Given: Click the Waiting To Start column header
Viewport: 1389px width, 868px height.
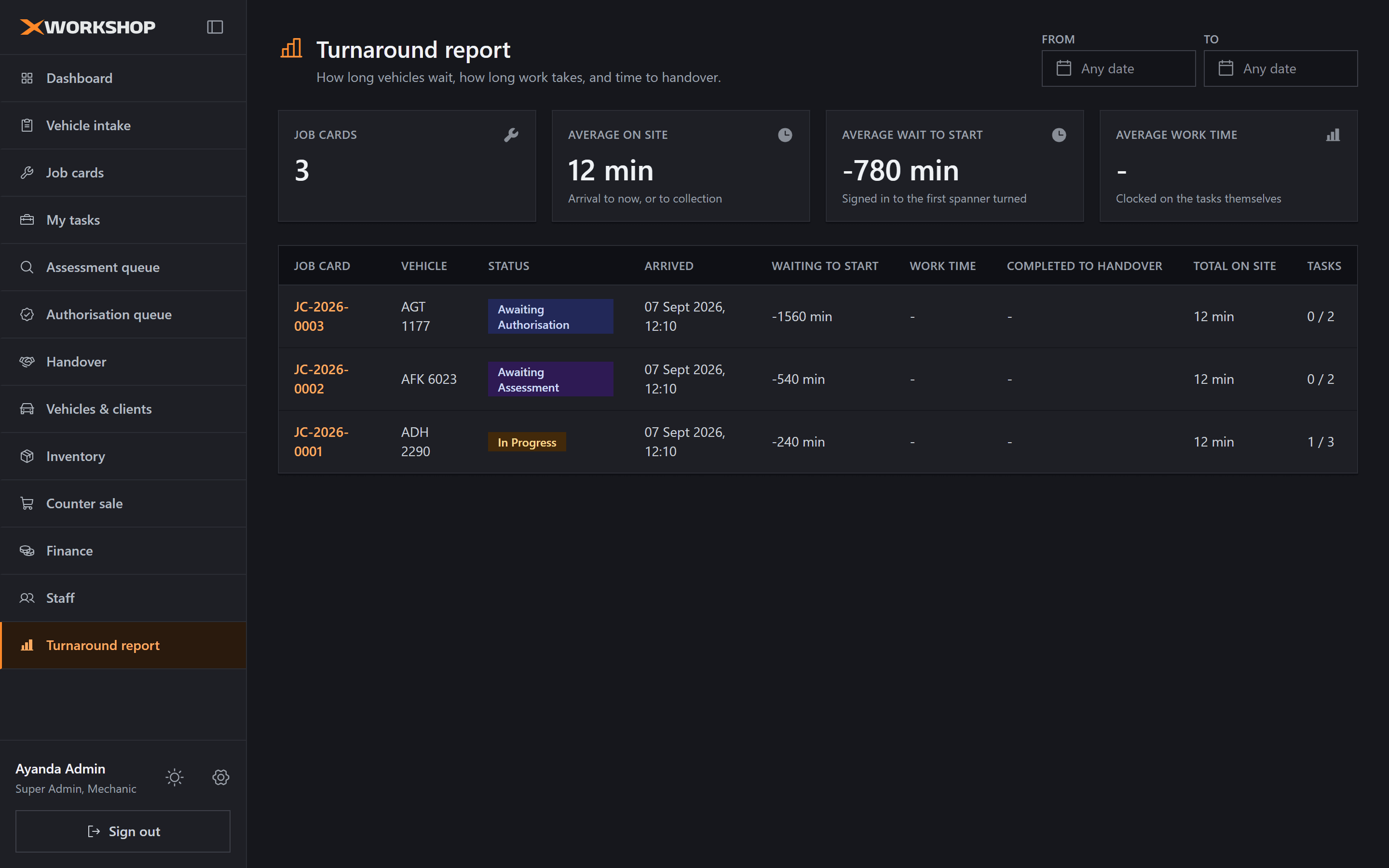Looking at the screenshot, I should (825, 266).
